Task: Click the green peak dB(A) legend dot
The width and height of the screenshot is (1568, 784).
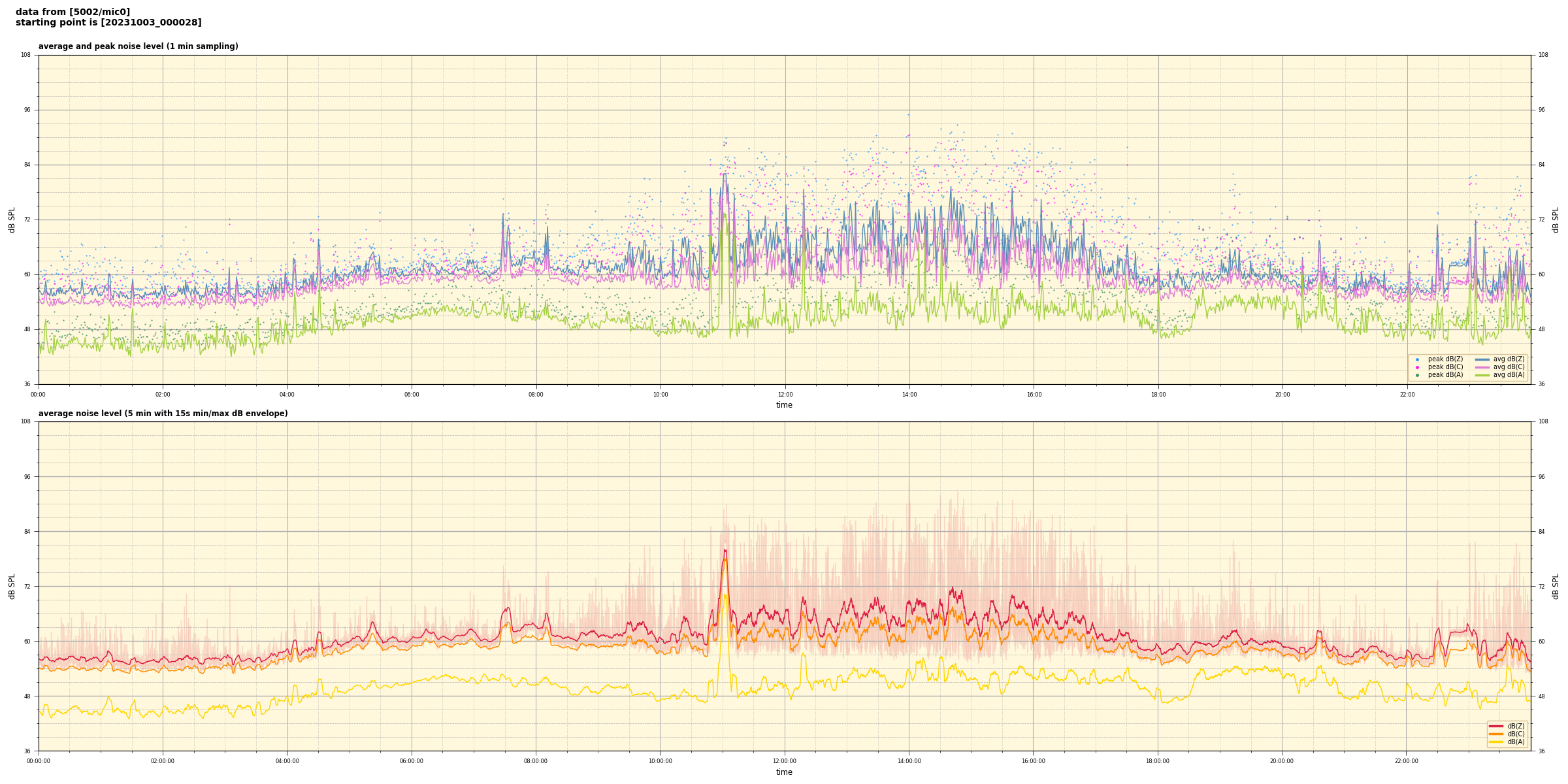Action: click(1417, 375)
